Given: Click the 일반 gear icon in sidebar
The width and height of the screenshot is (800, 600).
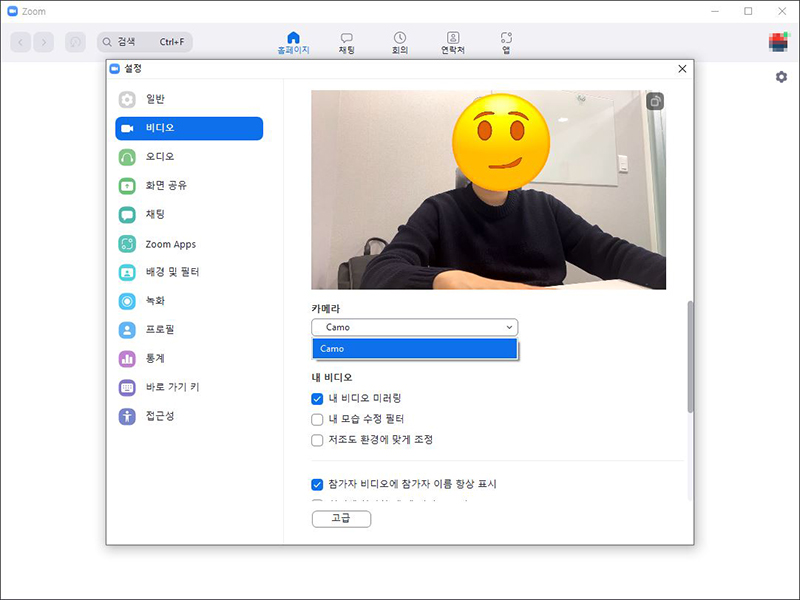Looking at the screenshot, I should click(127, 99).
